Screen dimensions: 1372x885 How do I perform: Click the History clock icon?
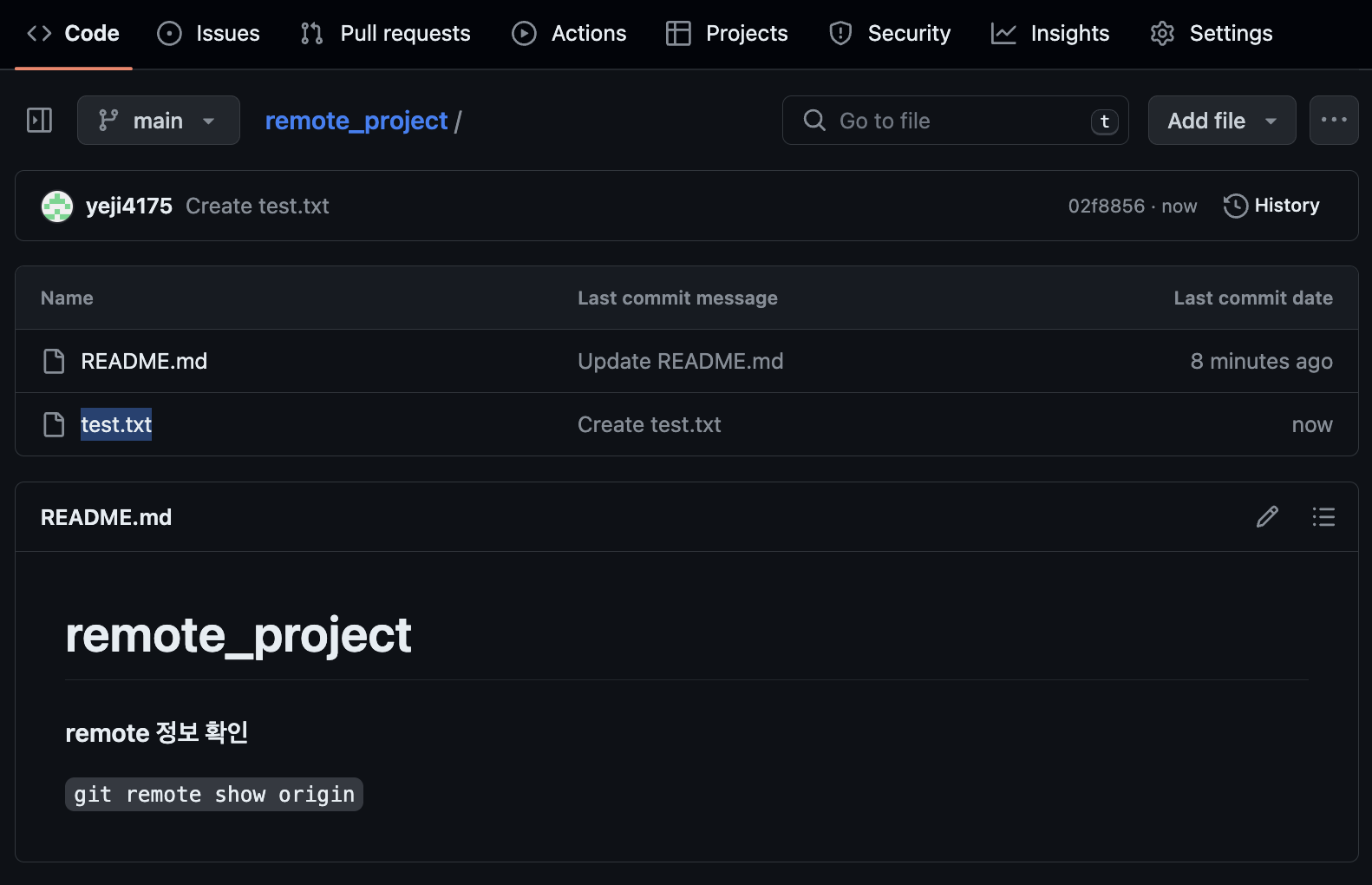(x=1236, y=206)
